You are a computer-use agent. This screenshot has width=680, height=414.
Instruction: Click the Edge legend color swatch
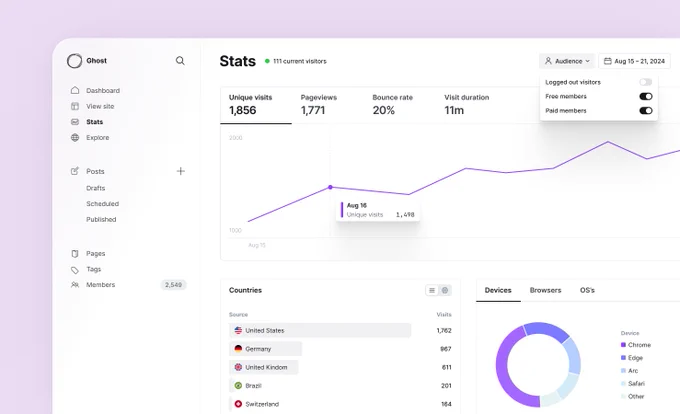click(x=623, y=358)
